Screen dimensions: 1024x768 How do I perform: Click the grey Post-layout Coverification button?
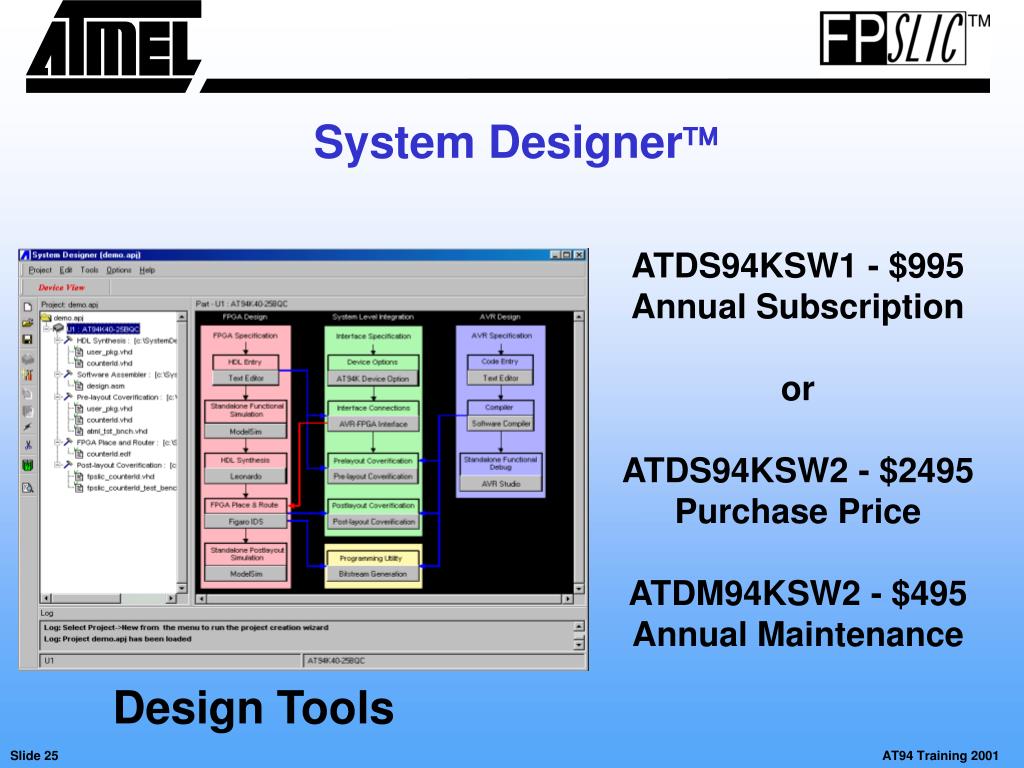click(x=373, y=522)
